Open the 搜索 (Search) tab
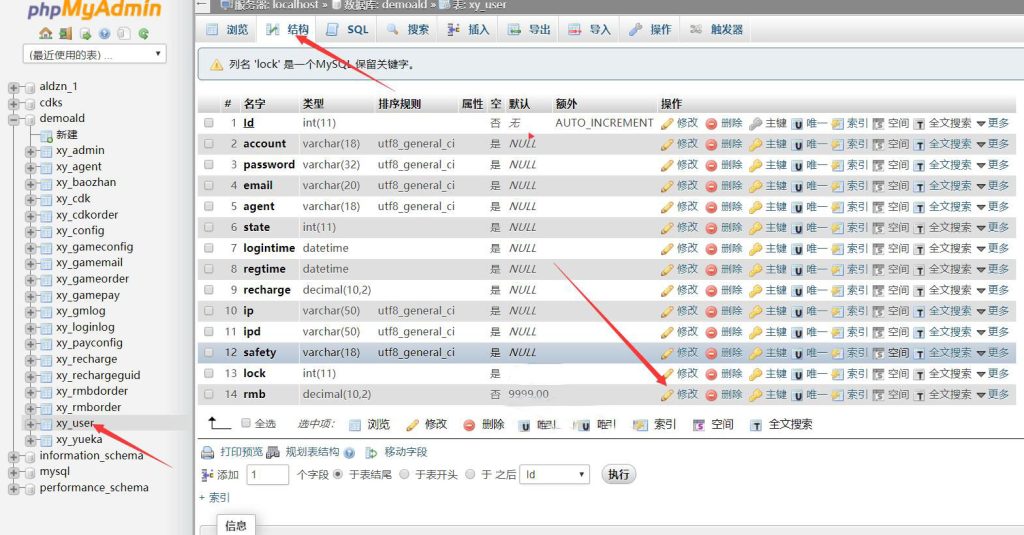Image resolution: width=1024 pixels, height=535 pixels. 408,29
